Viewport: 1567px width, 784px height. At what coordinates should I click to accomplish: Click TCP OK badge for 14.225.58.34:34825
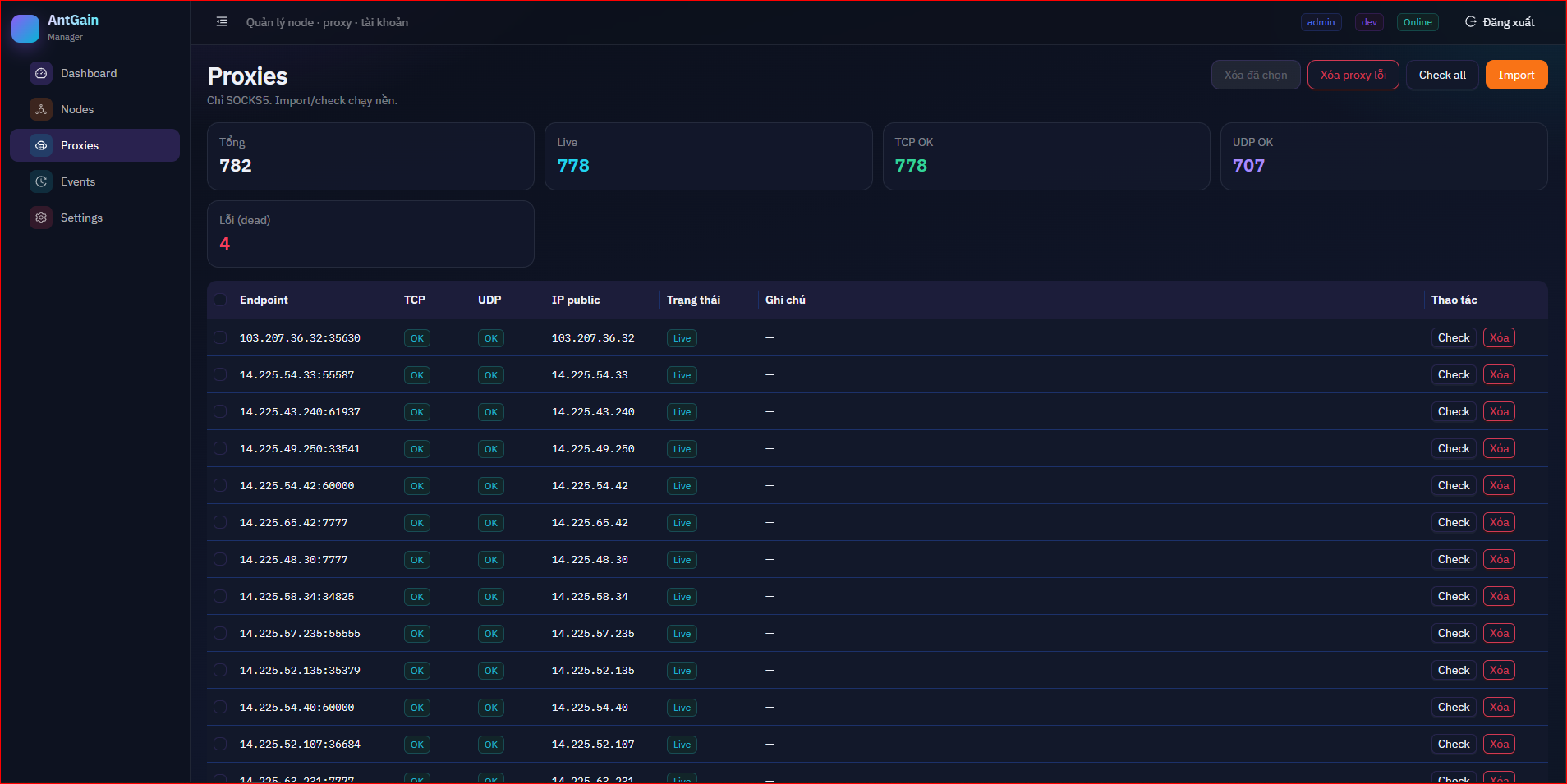pyautogui.click(x=417, y=597)
